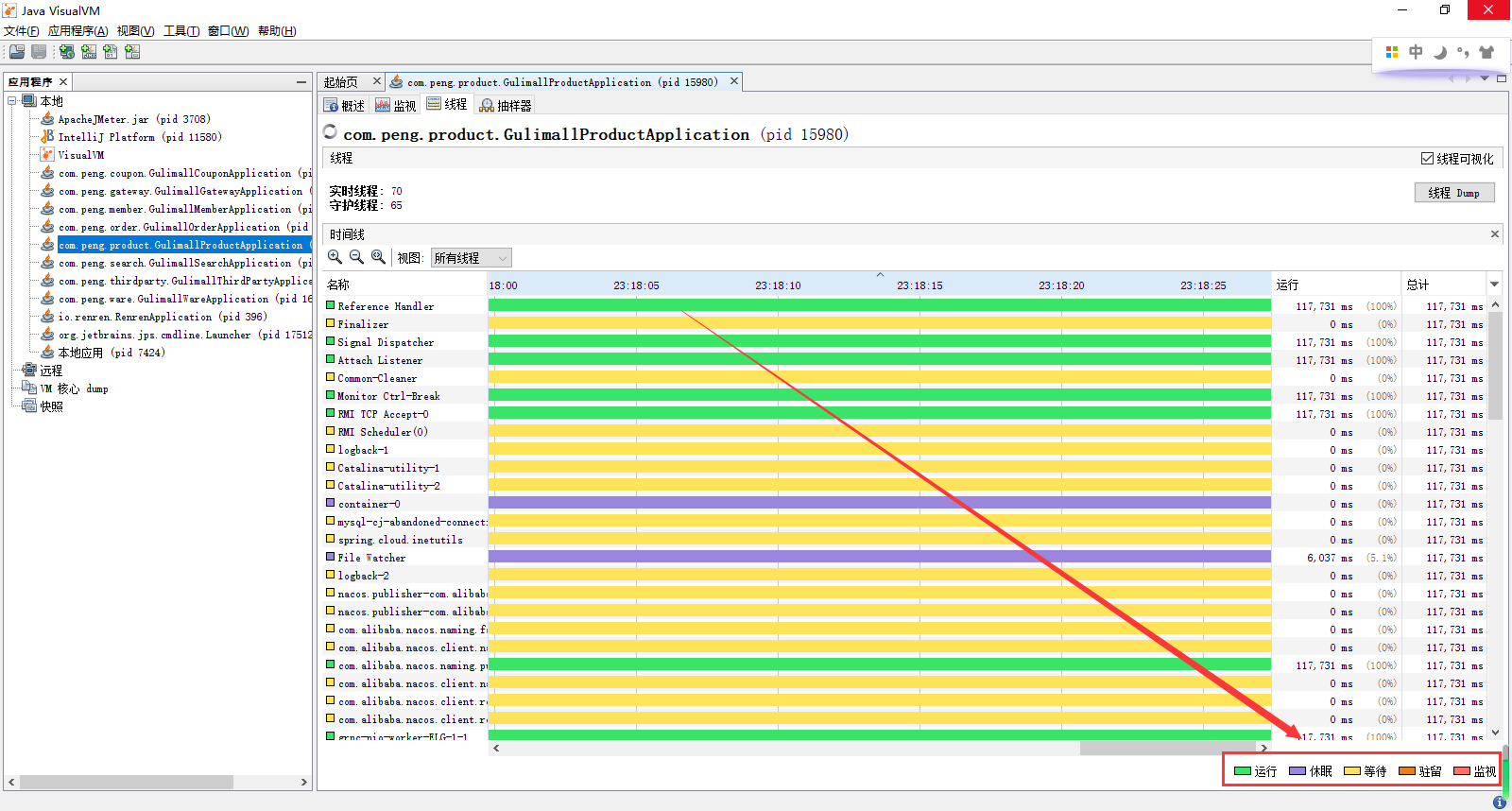Open the document tabs list dropdown arrow
This screenshot has width=1512, height=811.
1485,78
